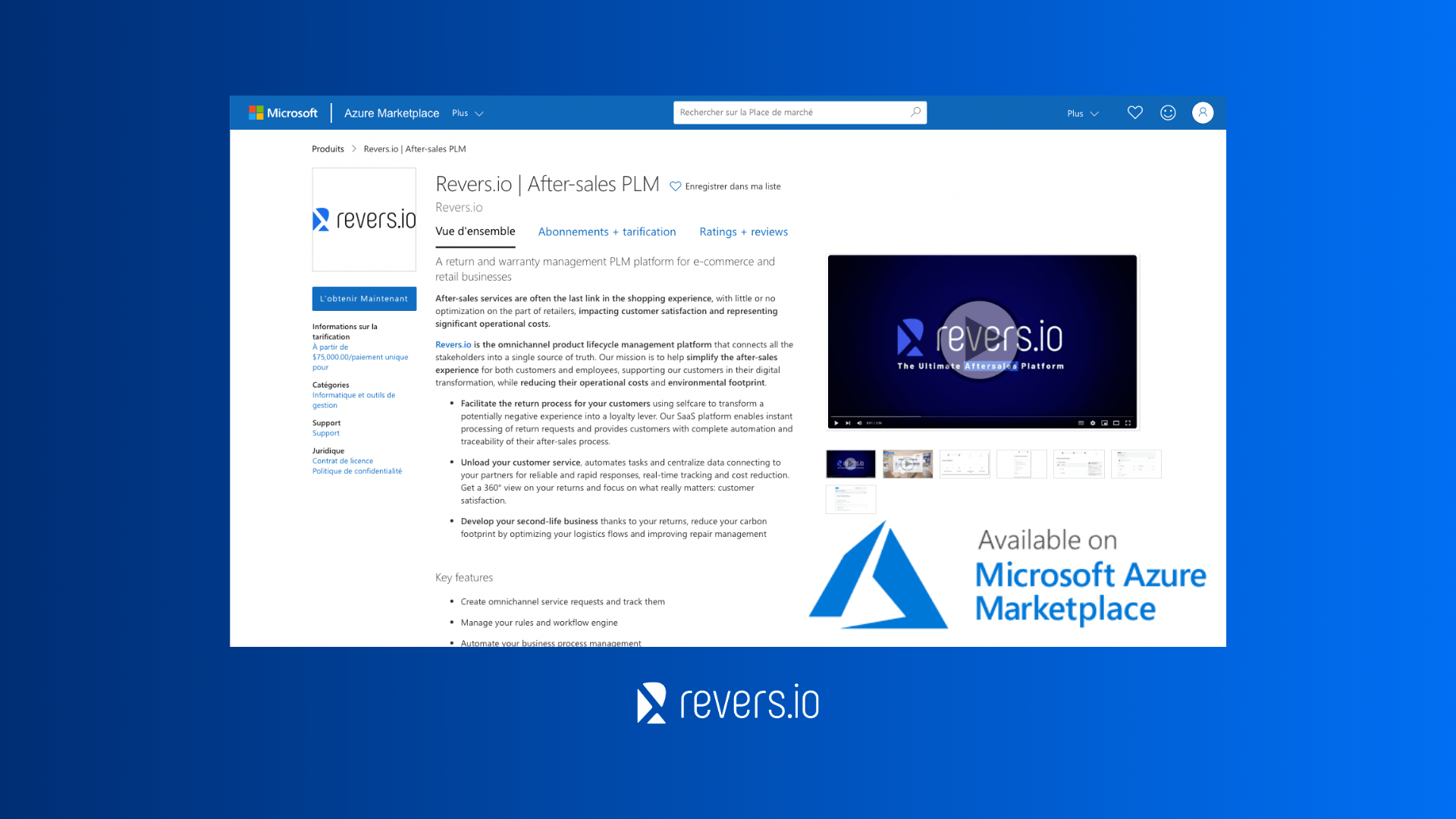Open the Ratings + reviews tab
The width and height of the screenshot is (1456, 819).
743,232
